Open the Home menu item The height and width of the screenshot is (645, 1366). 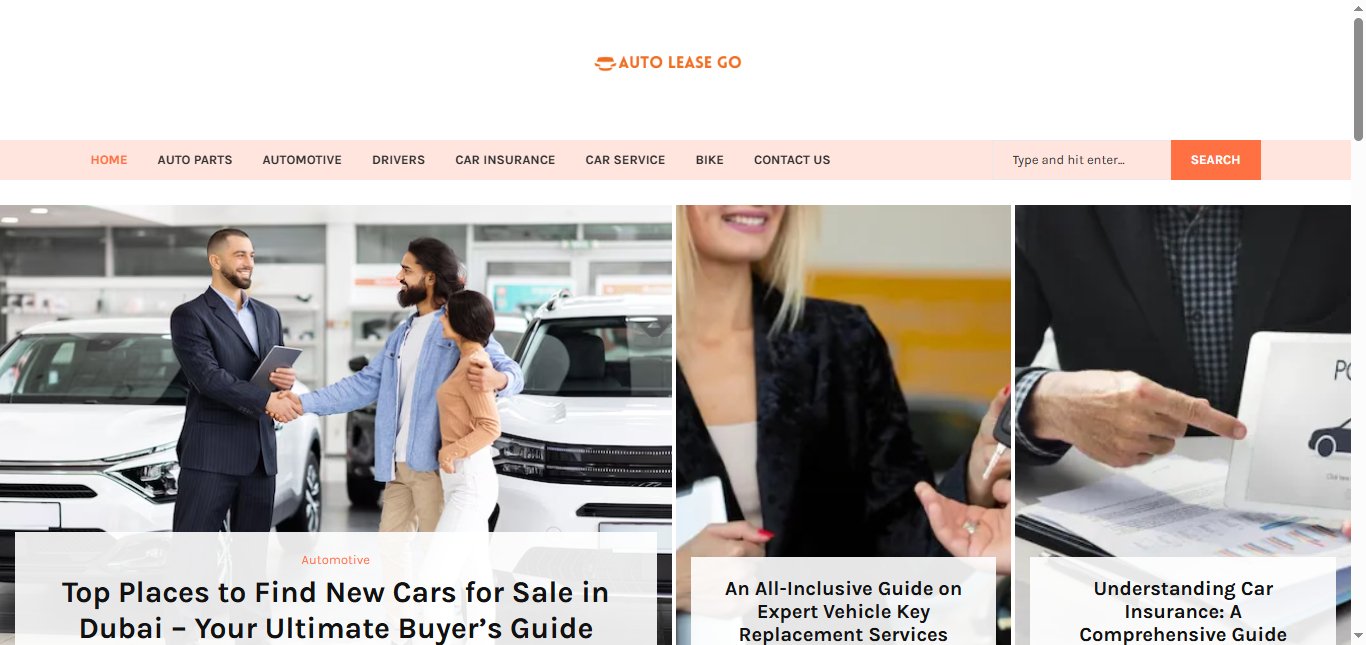[109, 160]
